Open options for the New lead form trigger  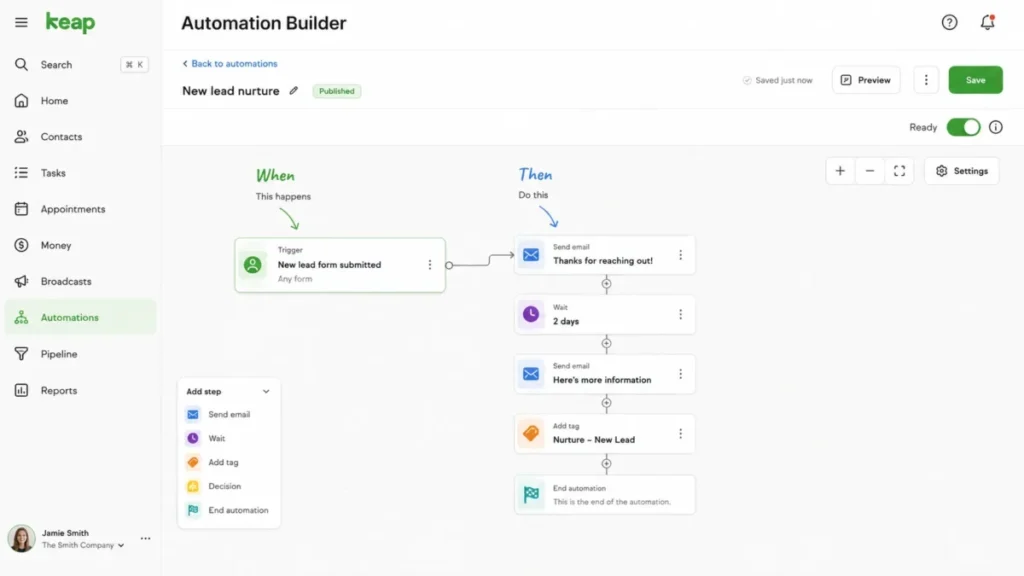click(429, 264)
